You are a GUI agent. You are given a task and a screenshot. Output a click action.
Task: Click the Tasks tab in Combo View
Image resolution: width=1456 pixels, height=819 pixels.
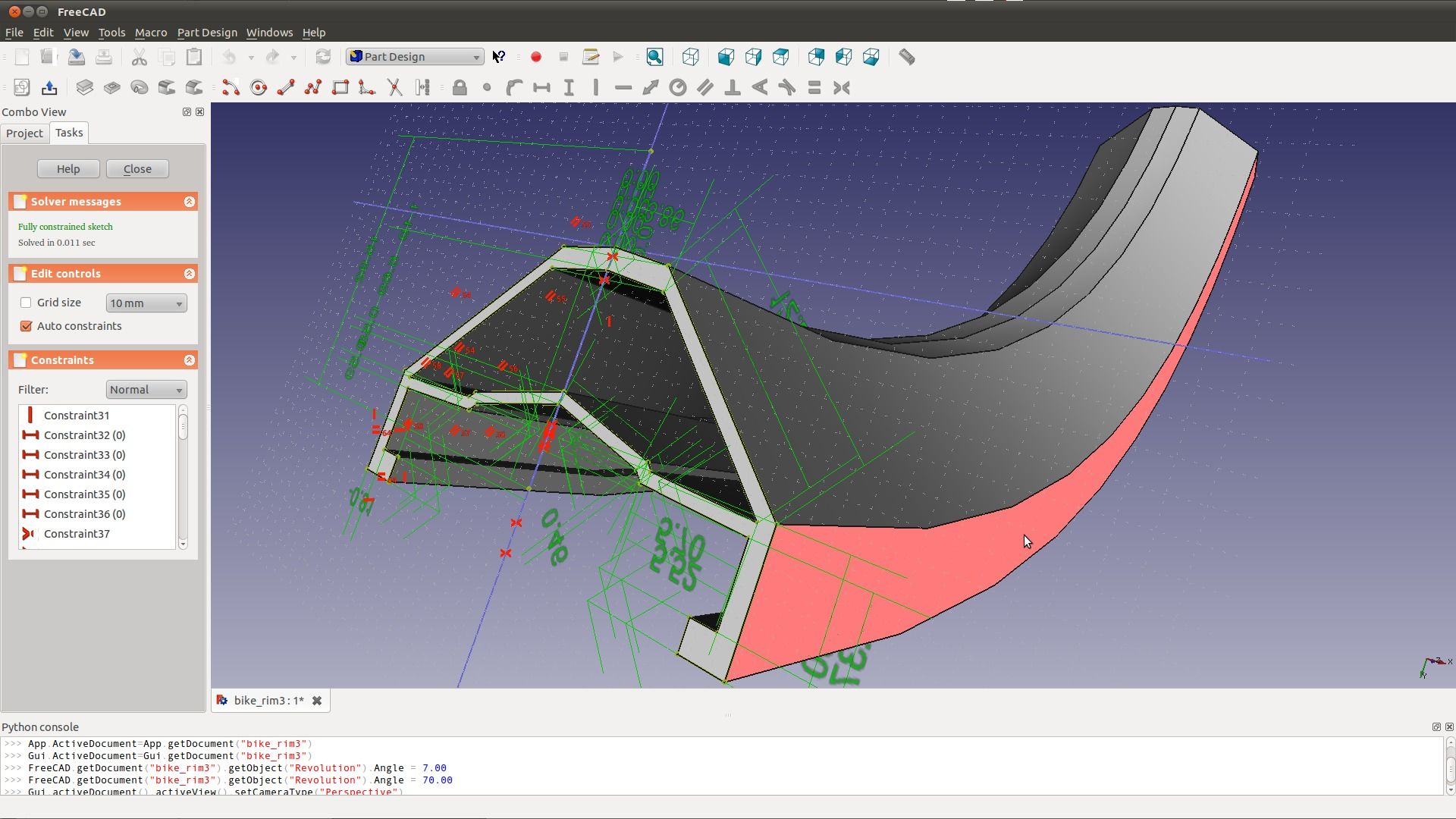(68, 131)
